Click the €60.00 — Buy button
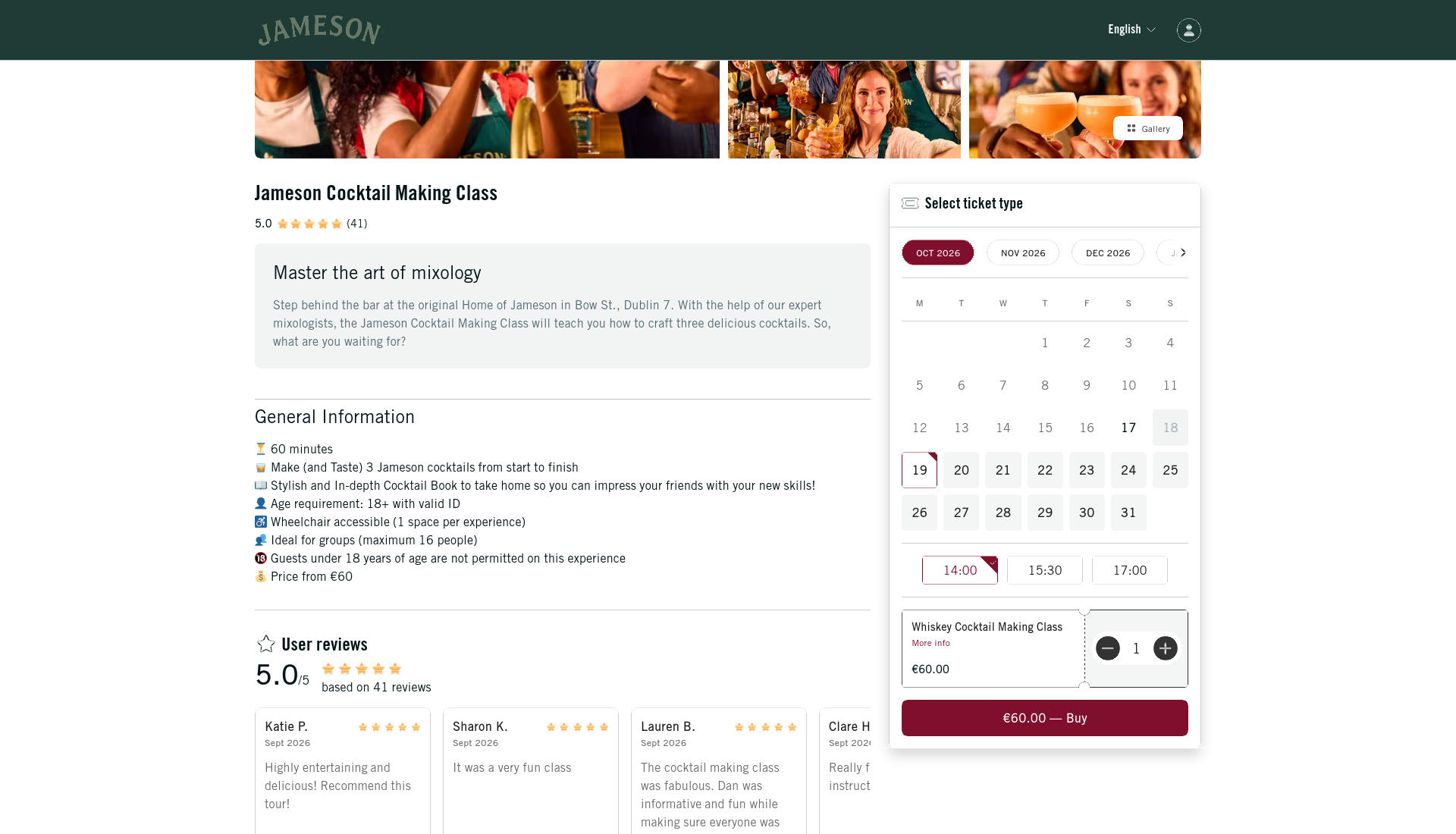The height and width of the screenshot is (834, 1456). [1045, 718]
